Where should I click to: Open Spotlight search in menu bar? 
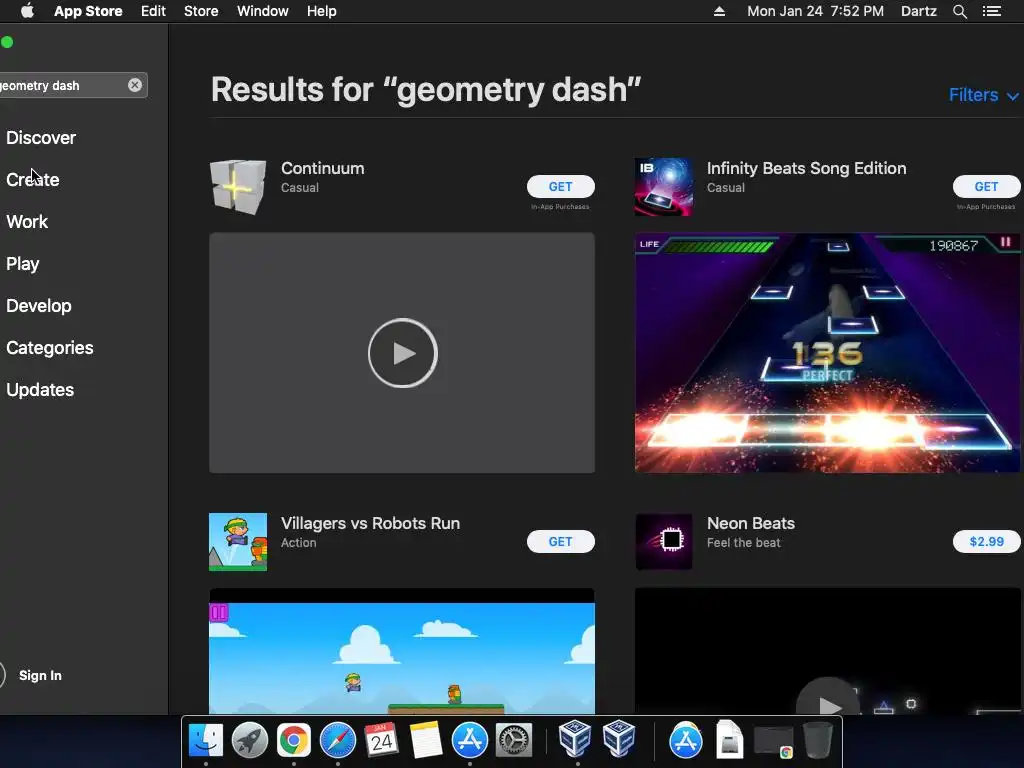click(959, 11)
